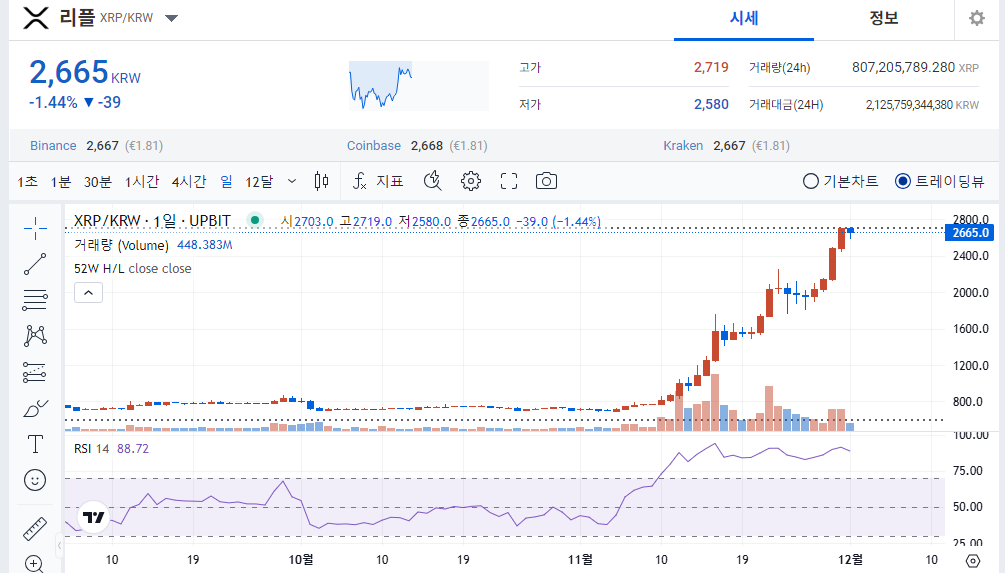
Task: Open the page settings gear at top right
Action: [977, 18]
